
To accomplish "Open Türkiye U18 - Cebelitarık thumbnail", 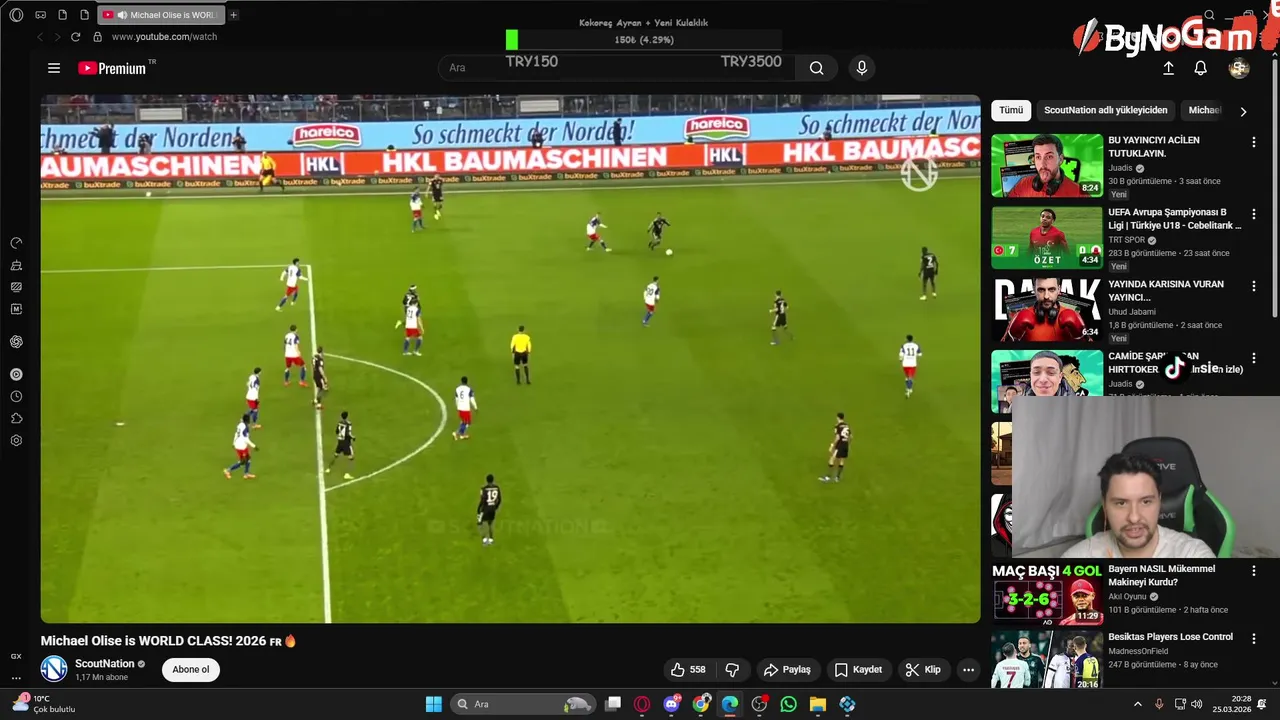I will [x=1047, y=238].
